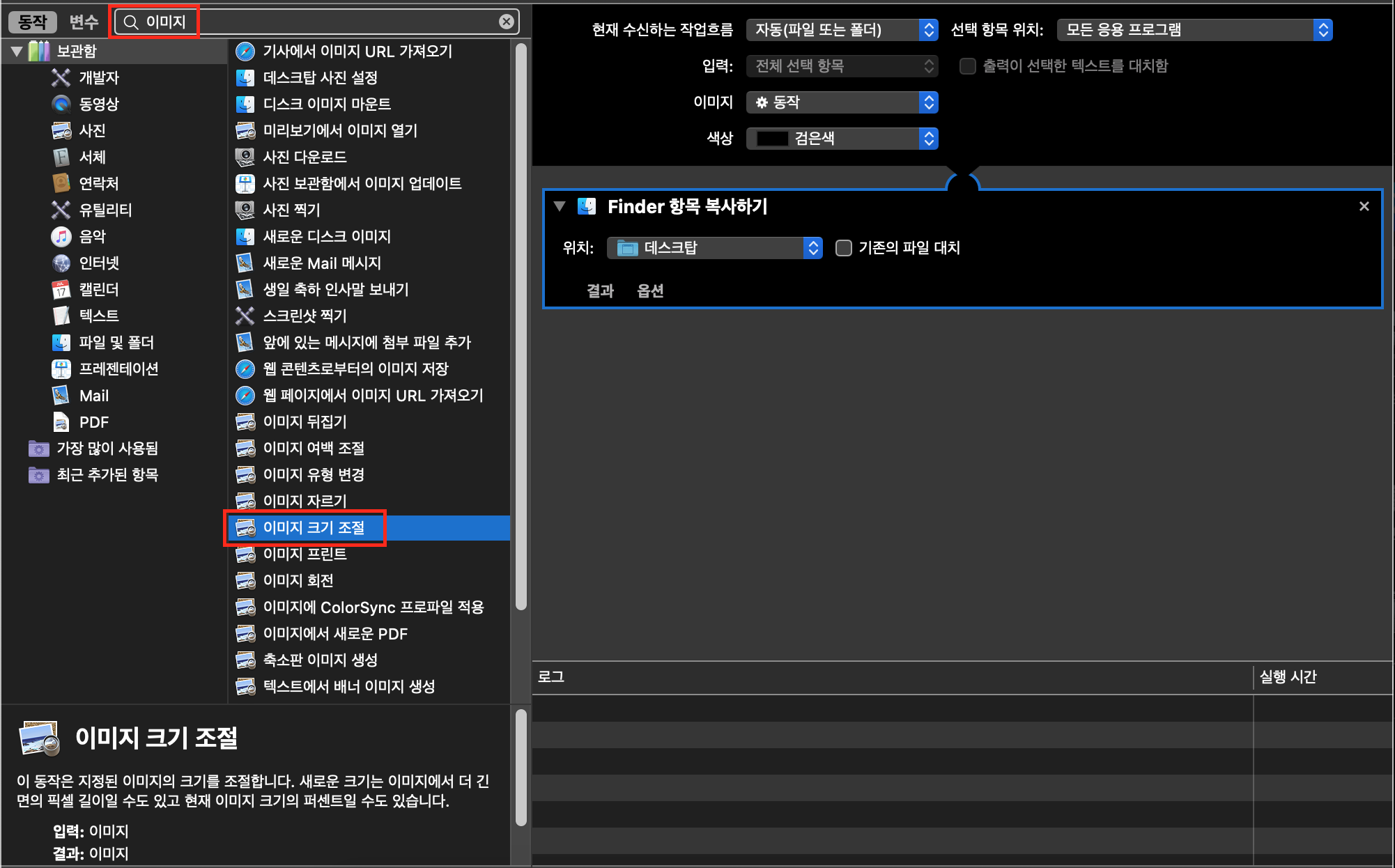This screenshot has height=868, width=1395.
Task: Click the Preview icon for 이미지 회전
Action: [x=245, y=581]
